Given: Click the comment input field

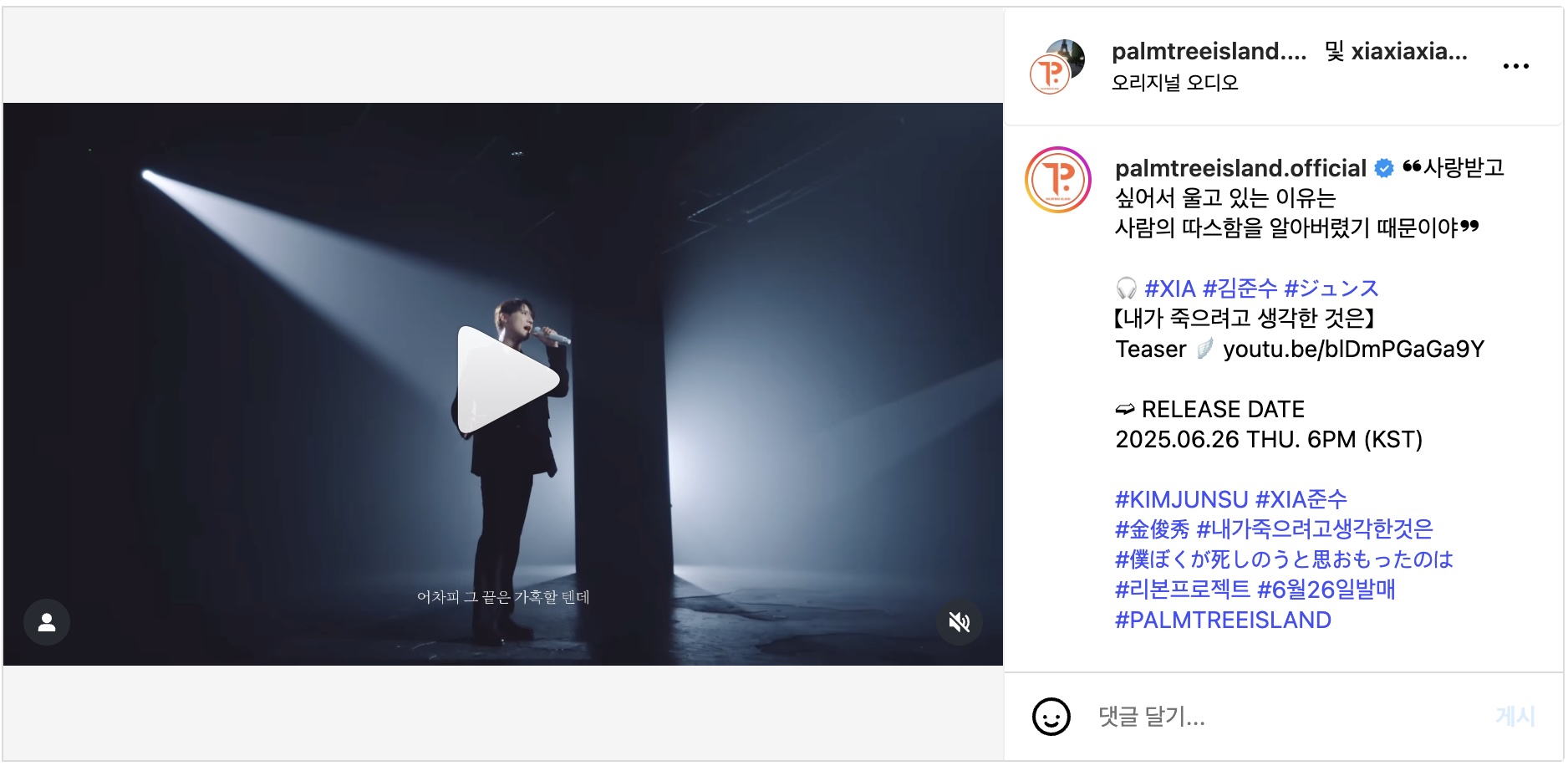Looking at the screenshot, I should pyautogui.click(x=1287, y=717).
